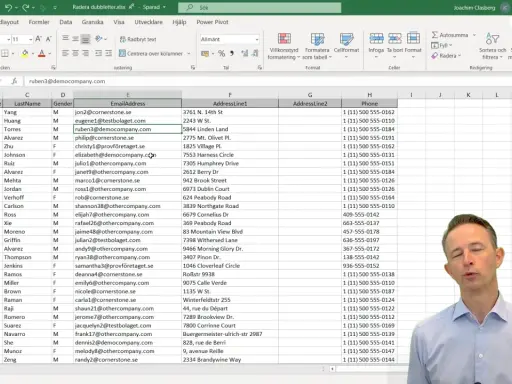Open the borders dropdown arrow
Screen dimensions: 512x384
click(13, 53)
